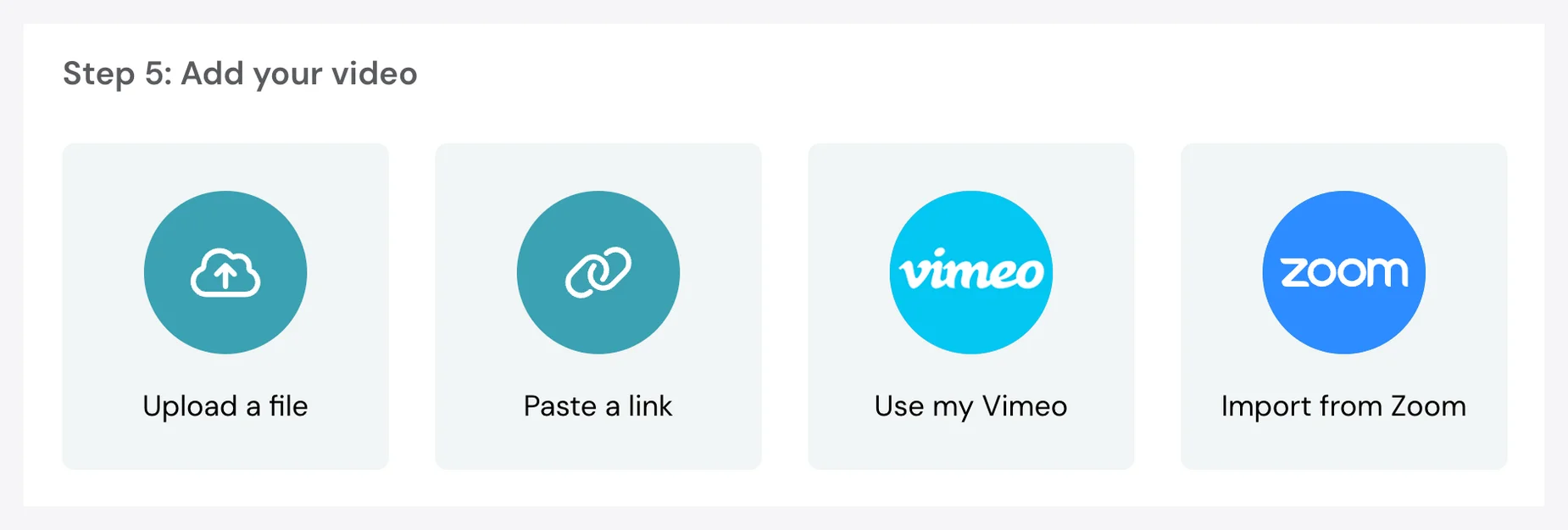This screenshot has height=530, width=1568.
Task: Pick the "Import from Zoom" text
Action: [x=1344, y=407]
